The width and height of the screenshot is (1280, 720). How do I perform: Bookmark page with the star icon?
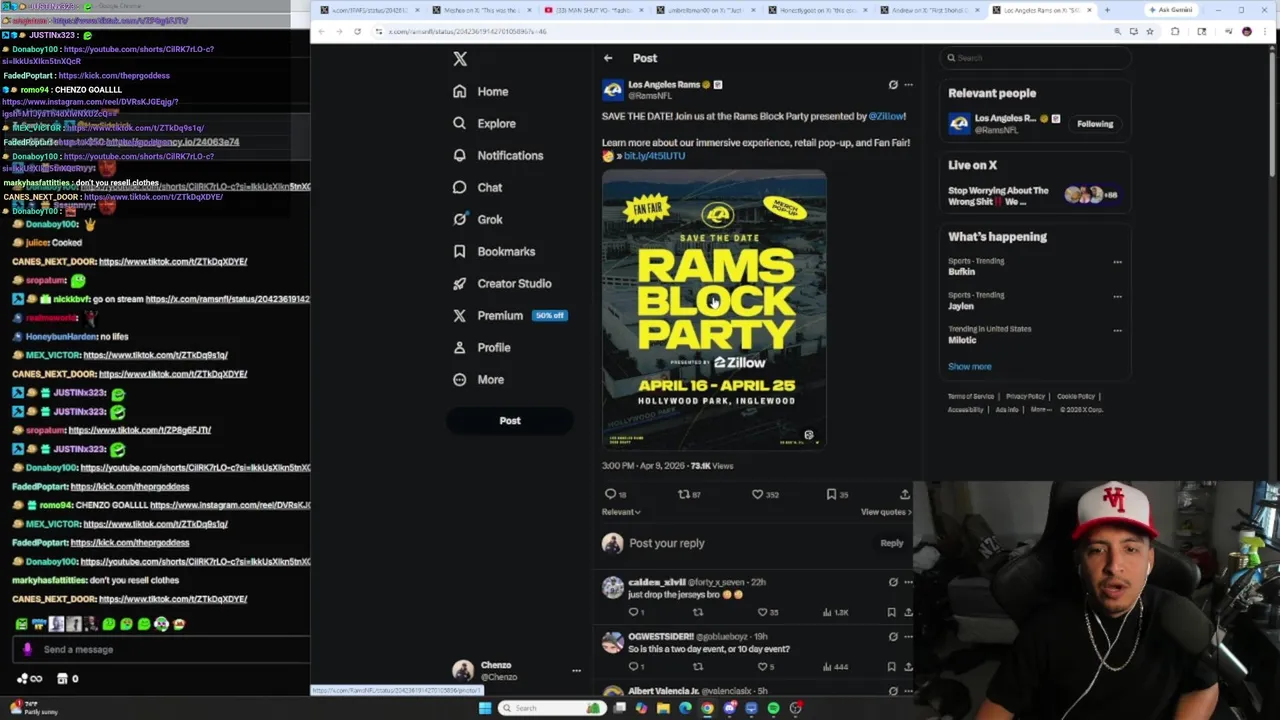tap(1150, 32)
